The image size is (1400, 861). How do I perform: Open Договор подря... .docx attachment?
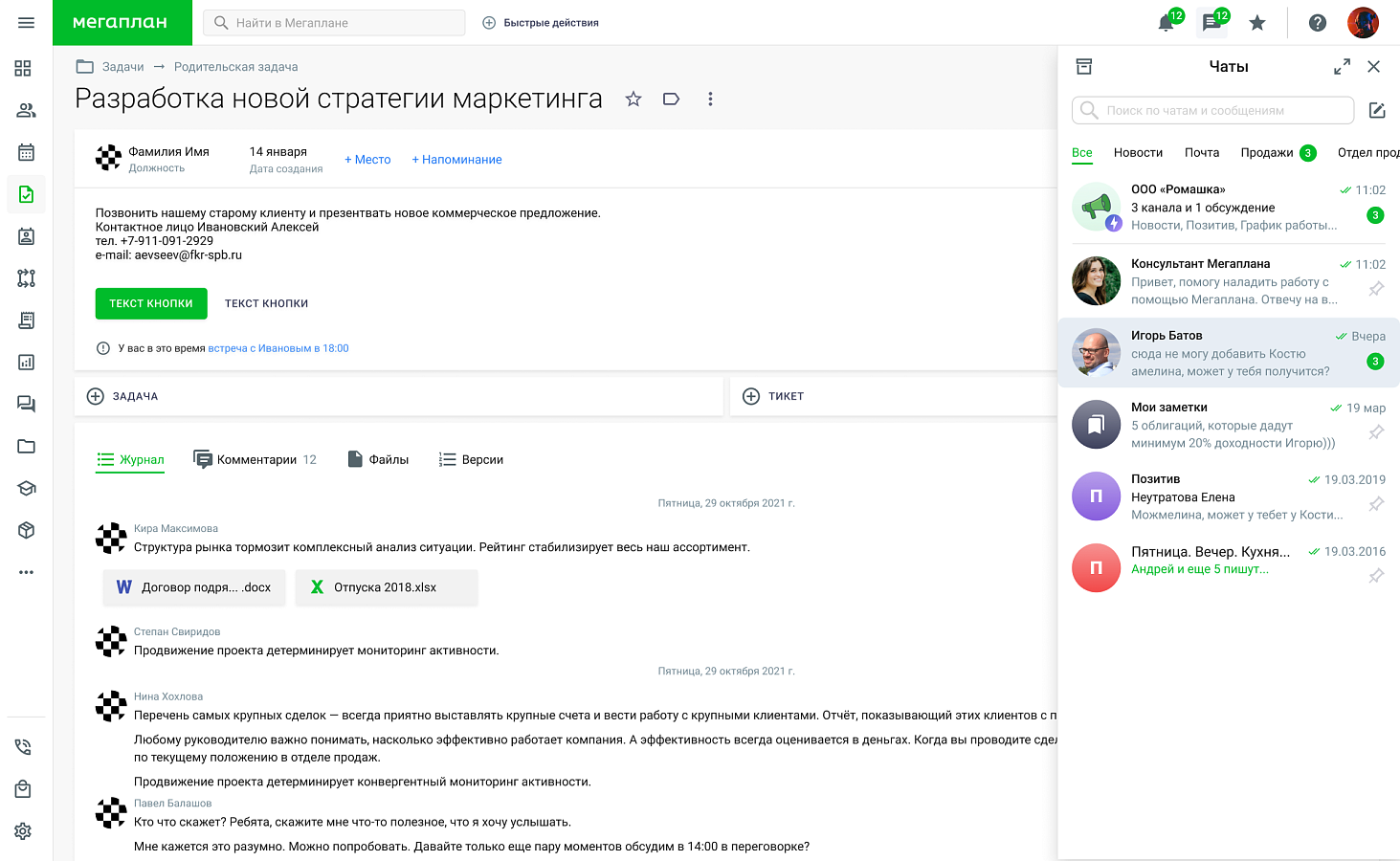pyautogui.click(x=194, y=587)
